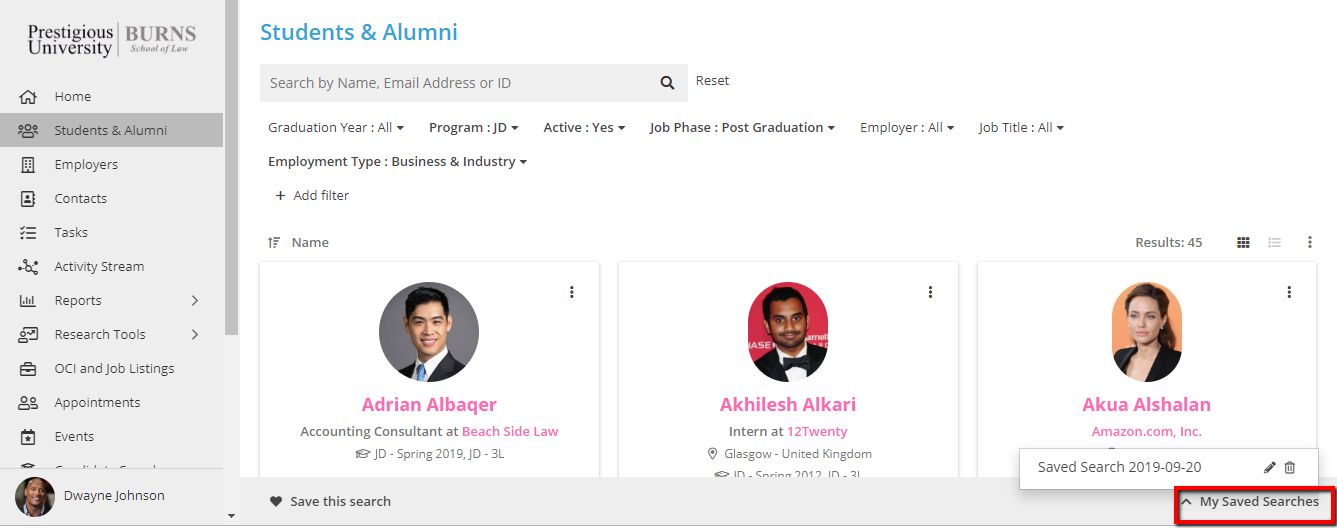This screenshot has height=528, width=1337.
Task: Open Graduation Year filter dropdown
Action: point(336,128)
